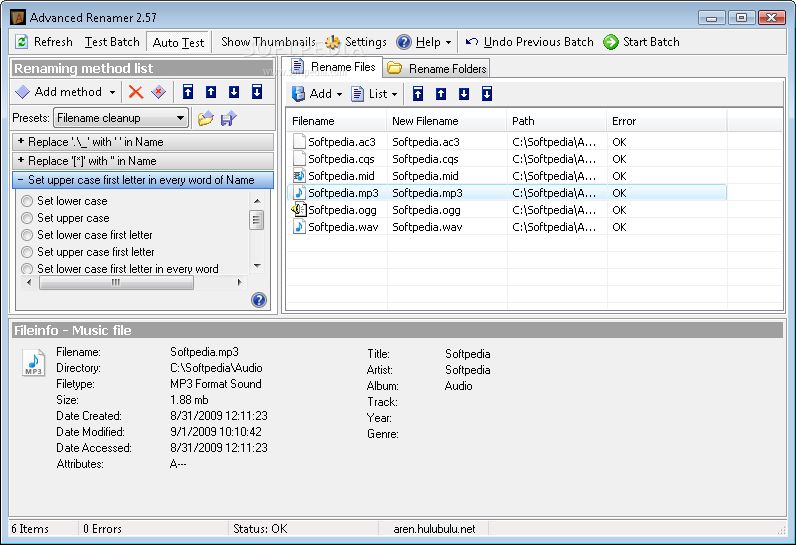The image size is (796, 545).
Task: Move file down in file list toolbar
Action: coord(464,93)
